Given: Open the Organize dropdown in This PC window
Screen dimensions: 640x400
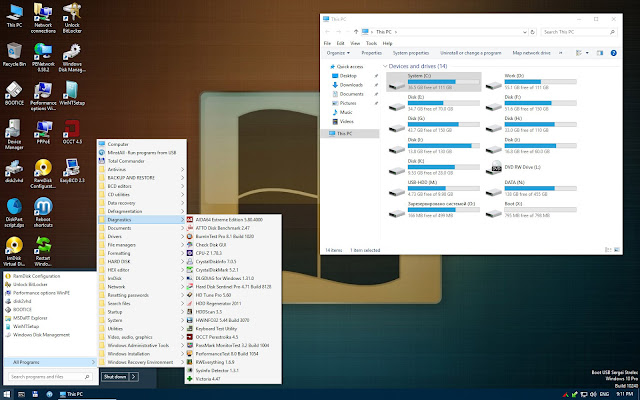Looking at the screenshot, I should 338,53.
